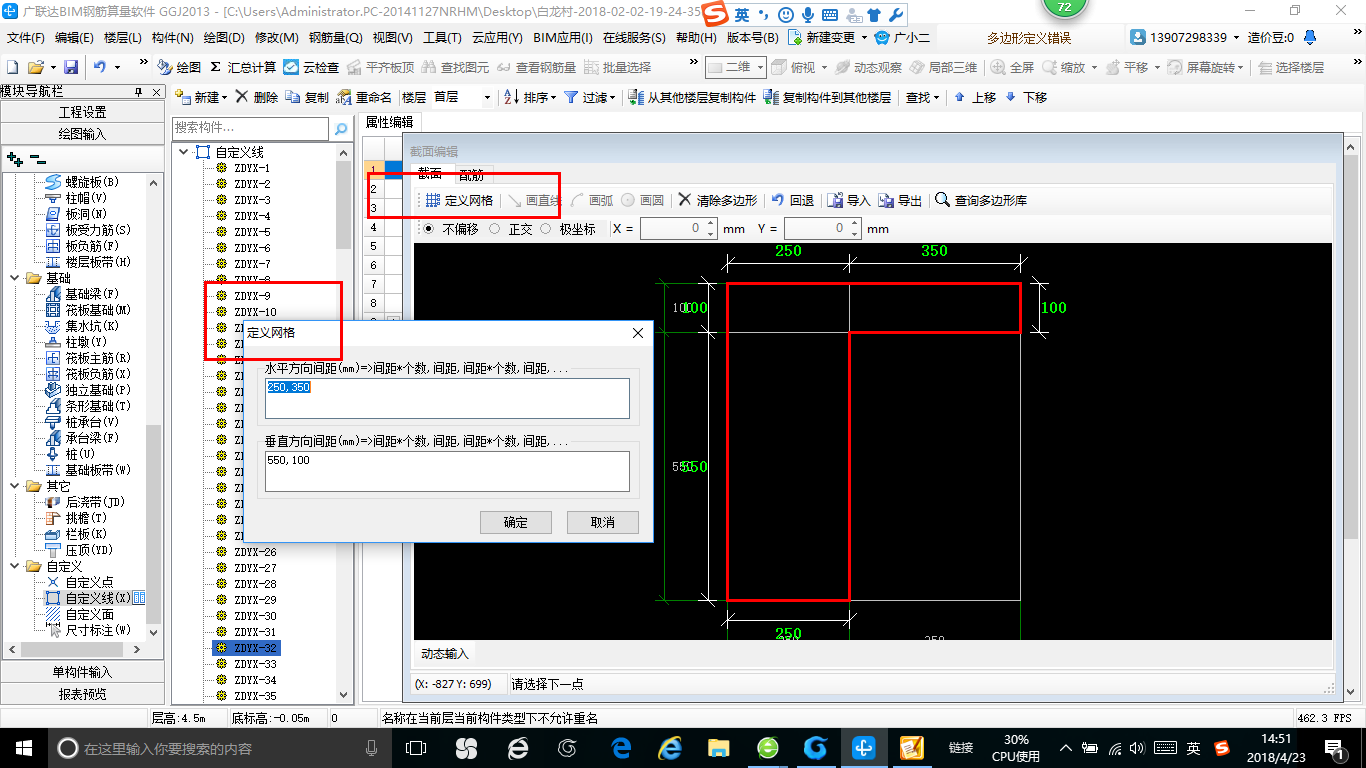Open 云应用(Y) menu
Viewport: 1366px width, 768px height.
coord(496,38)
